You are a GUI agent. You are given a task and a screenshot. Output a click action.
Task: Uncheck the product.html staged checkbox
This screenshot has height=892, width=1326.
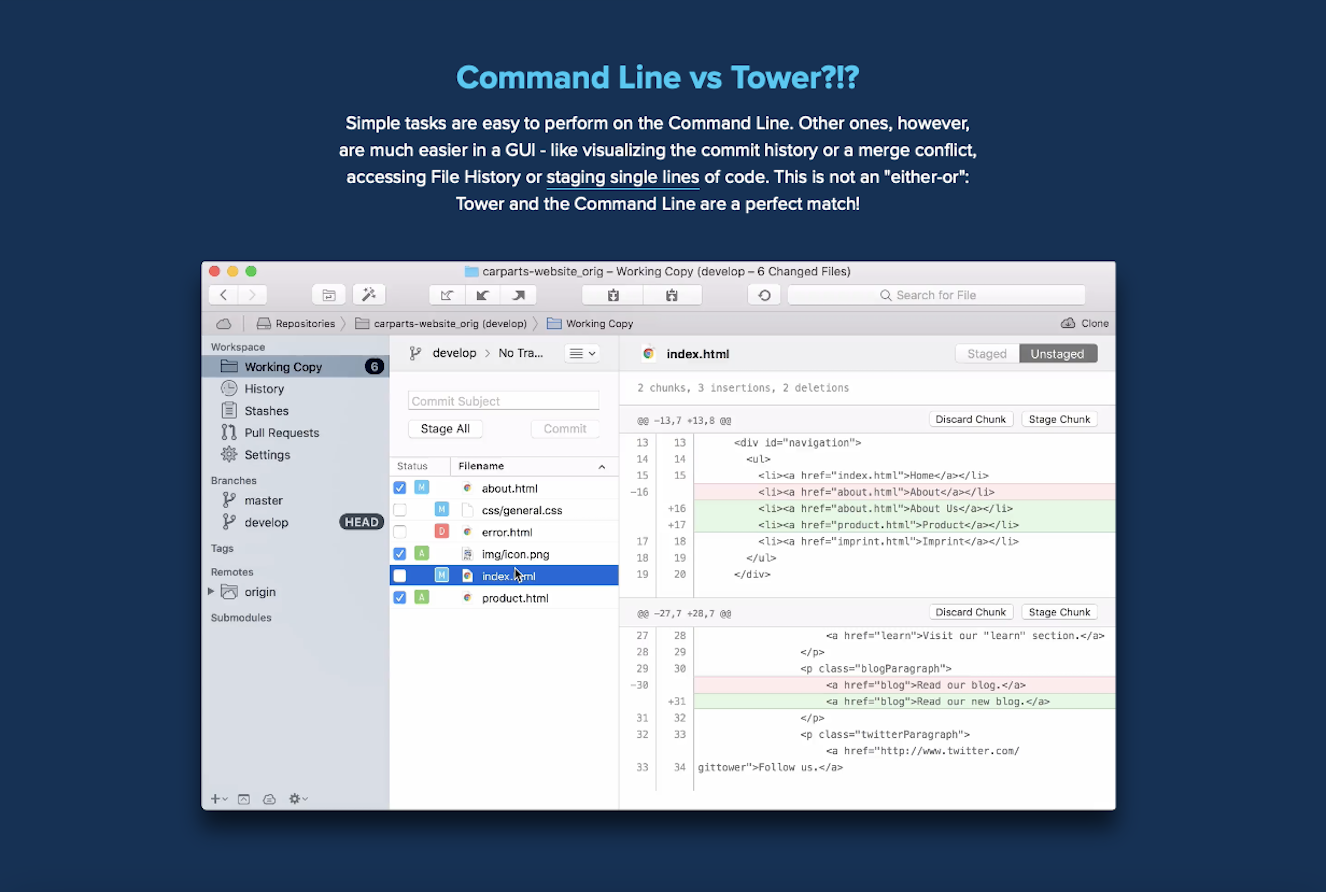coord(400,598)
